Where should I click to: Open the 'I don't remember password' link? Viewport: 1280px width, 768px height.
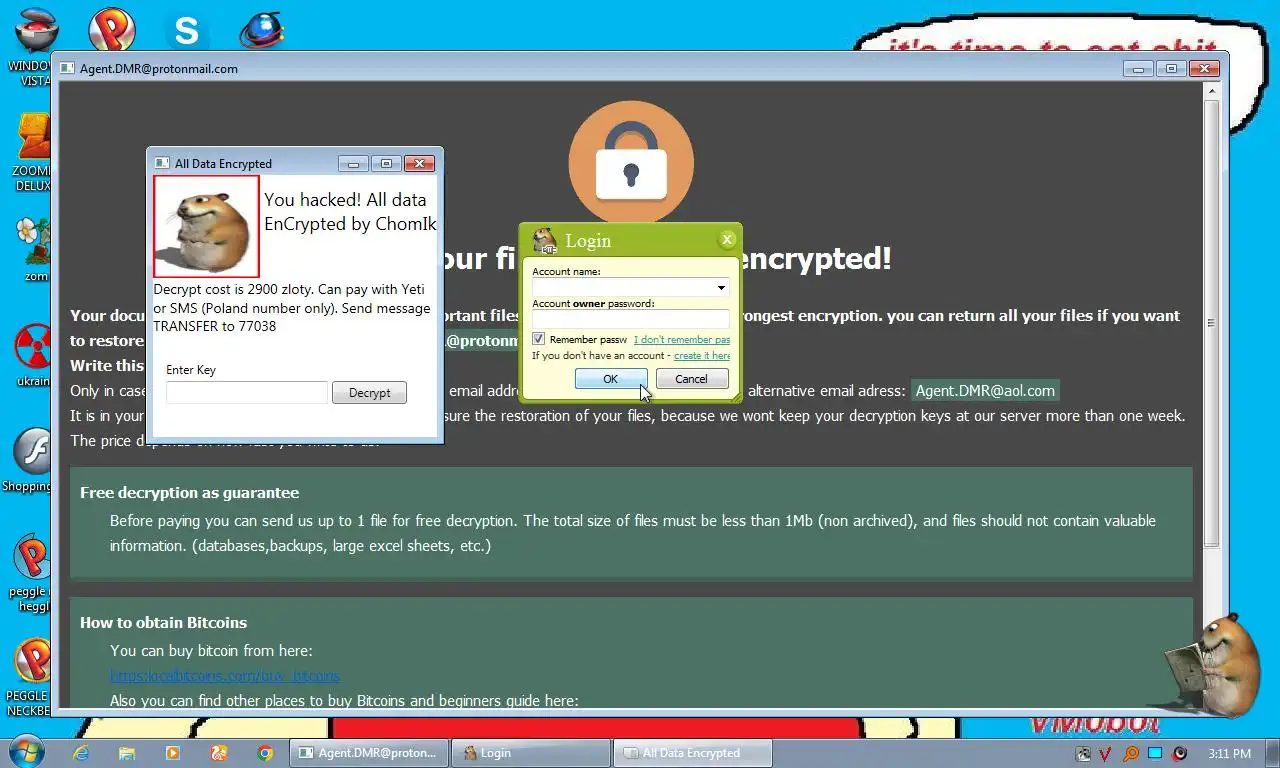click(682, 339)
